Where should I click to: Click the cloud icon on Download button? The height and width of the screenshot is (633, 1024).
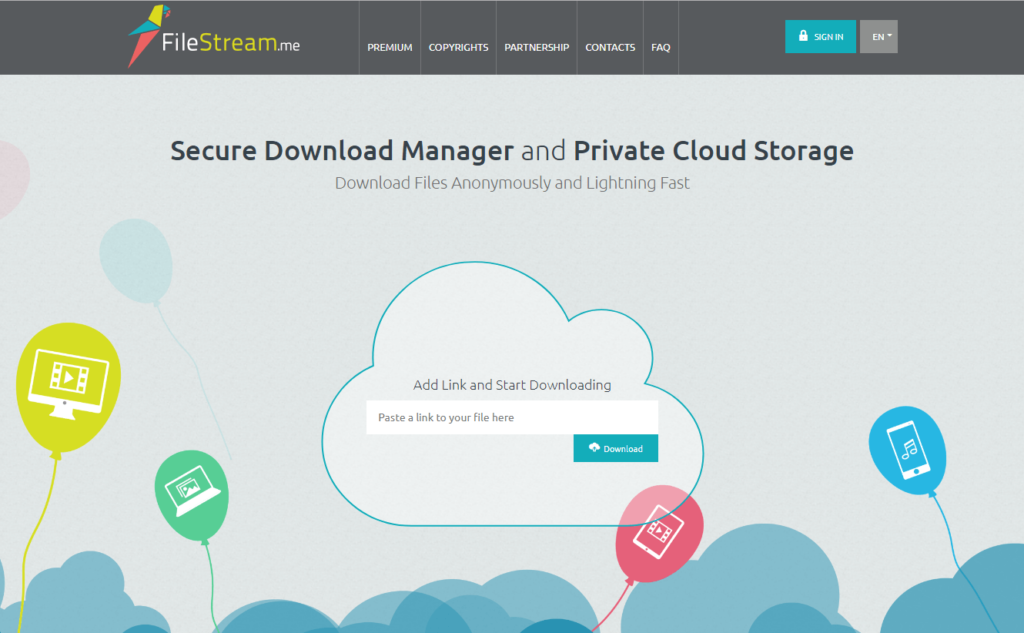pos(594,447)
